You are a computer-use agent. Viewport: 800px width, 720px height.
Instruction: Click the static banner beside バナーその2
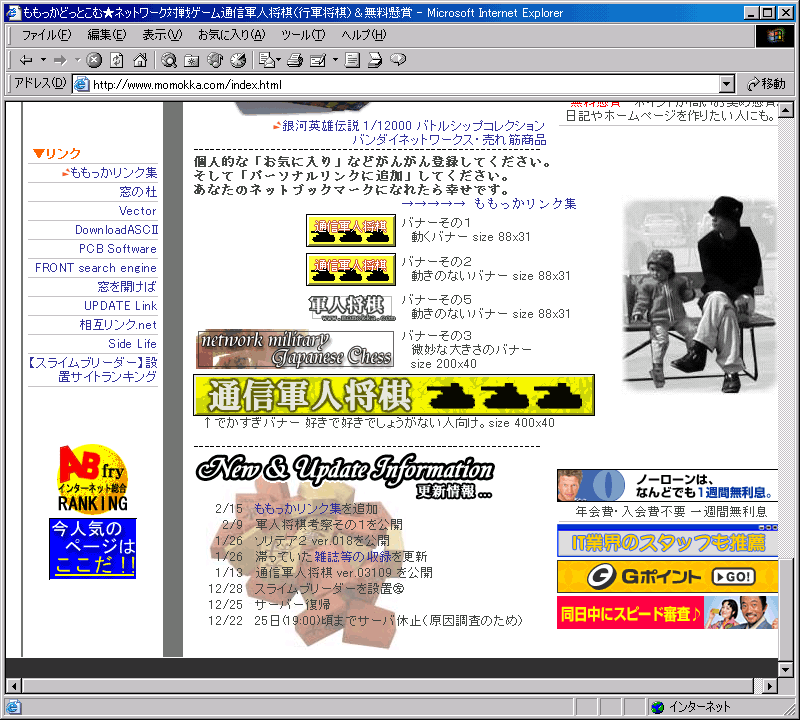click(351, 269)
